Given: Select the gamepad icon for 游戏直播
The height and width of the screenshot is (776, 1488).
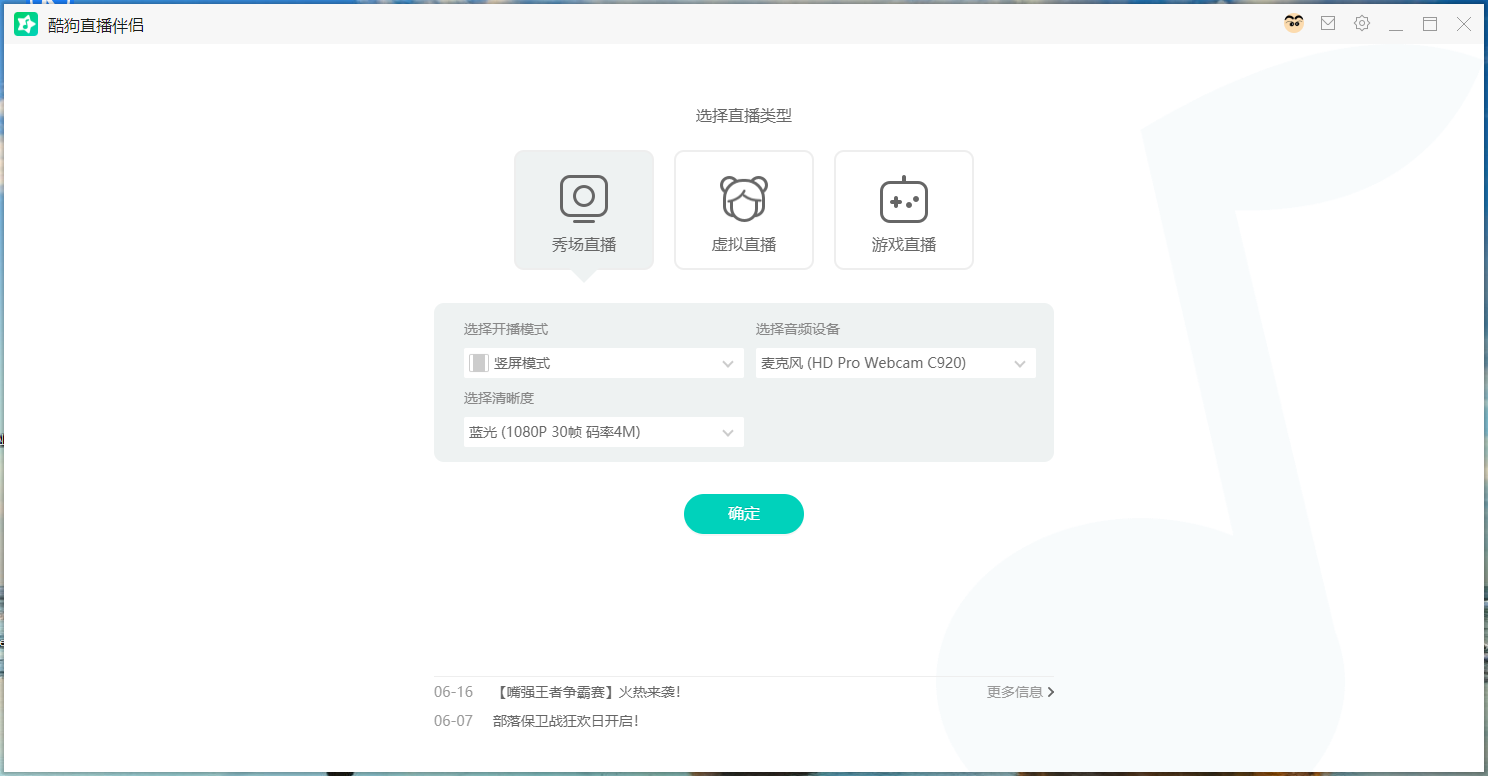Looking at the screenshot, I should tap(904, 201).
